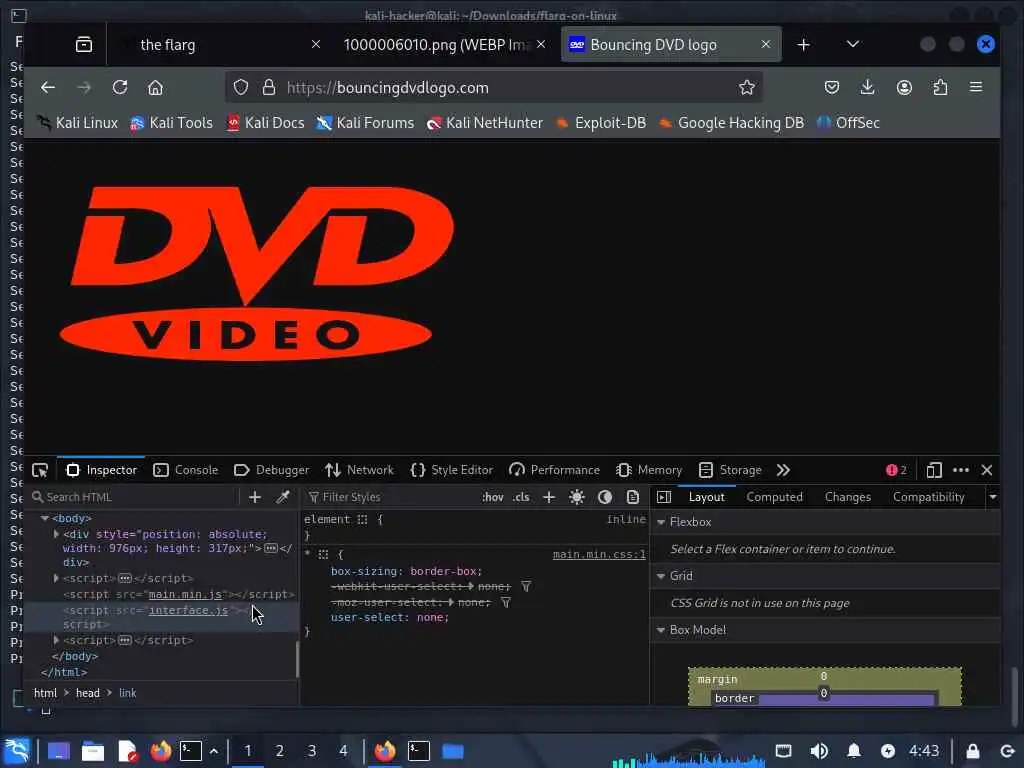Expand the first script node
This screenshot has width=1024, height=768.
tap(56, 578)
